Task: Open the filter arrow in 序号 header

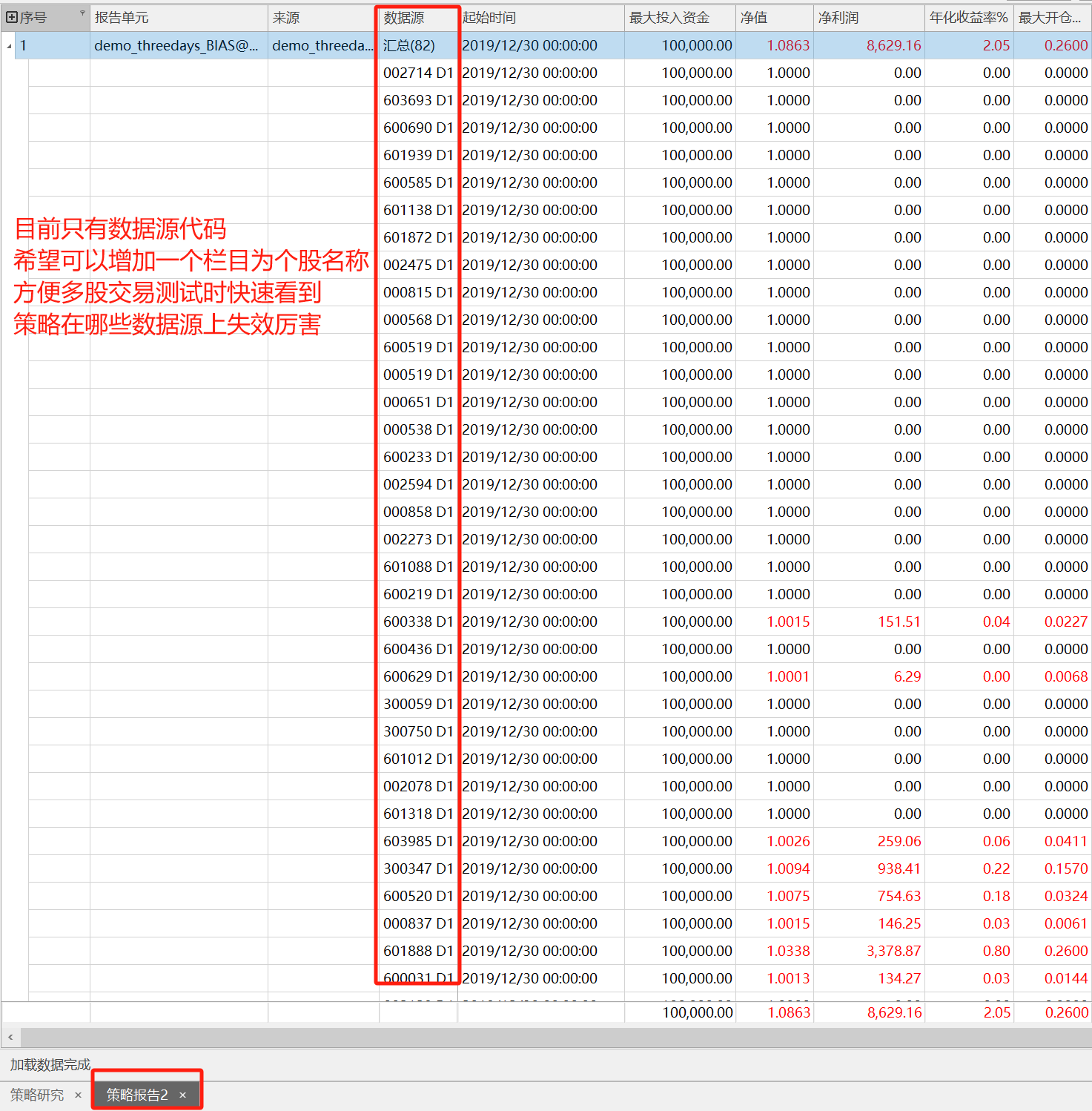Action: point(82,13)
